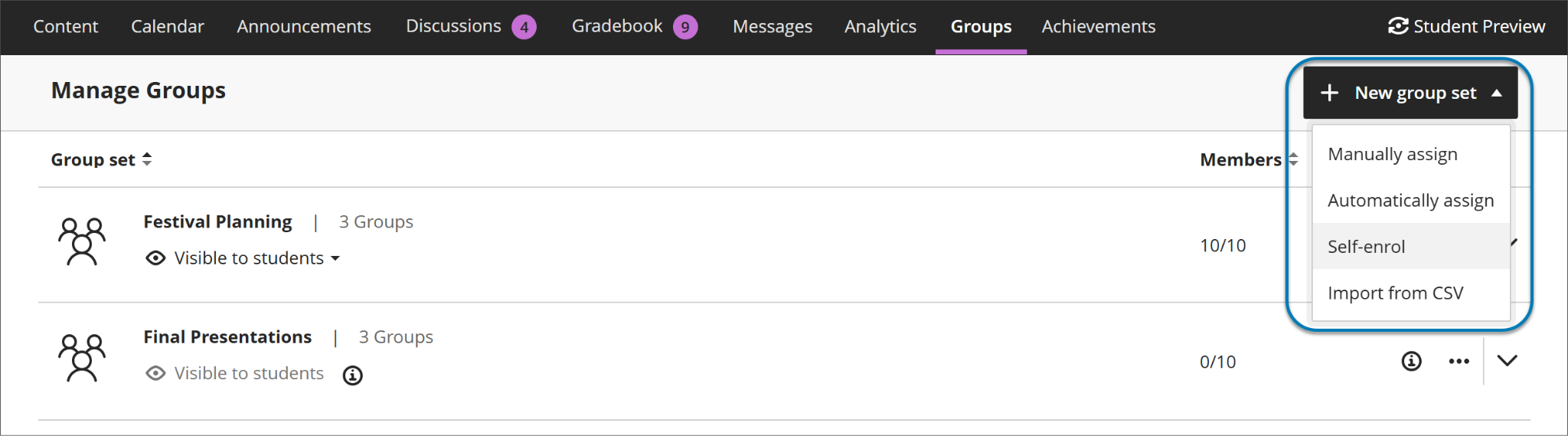This screenshot has width=1568, height=436.
Task: Toggle Festival Planning visibility eye icon
Action: [x=155, y=258]
